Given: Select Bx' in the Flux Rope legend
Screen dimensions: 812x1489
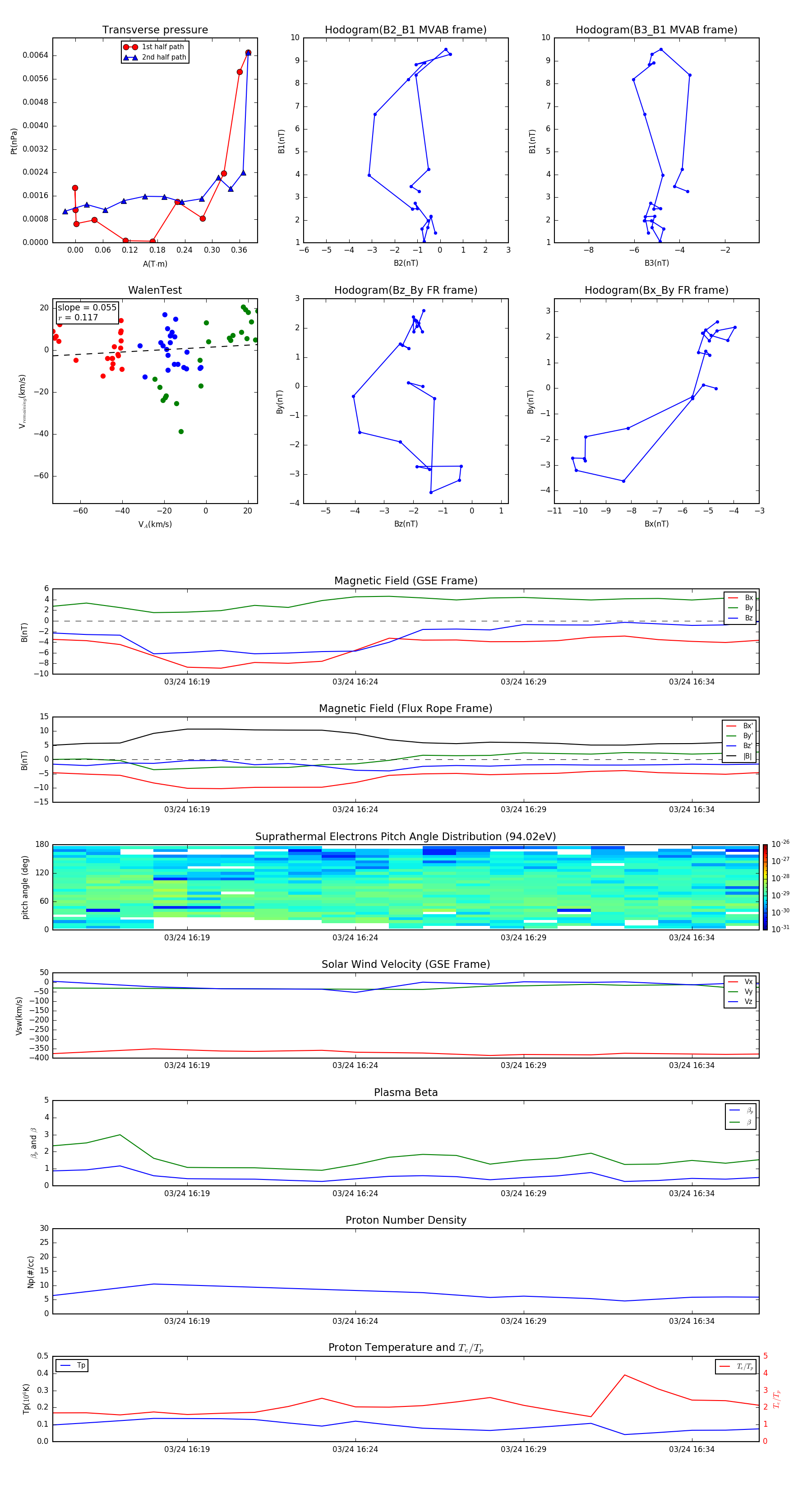Looking at the screenshot, I should [739, 726].
